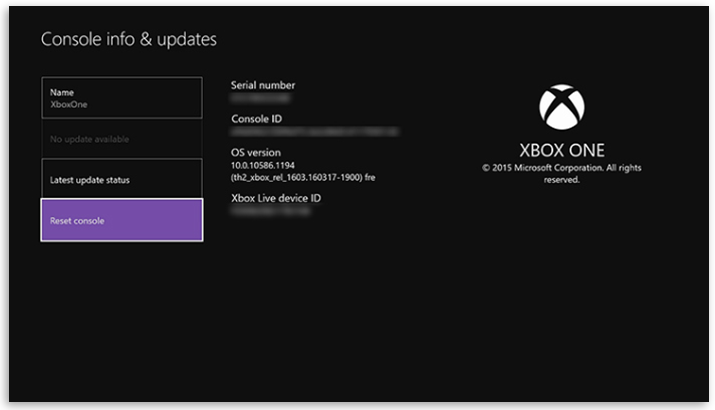Click the blurred Xbox Live device ID value
The width and height of the screenshot is (715, 410).
tap(270, 211)
